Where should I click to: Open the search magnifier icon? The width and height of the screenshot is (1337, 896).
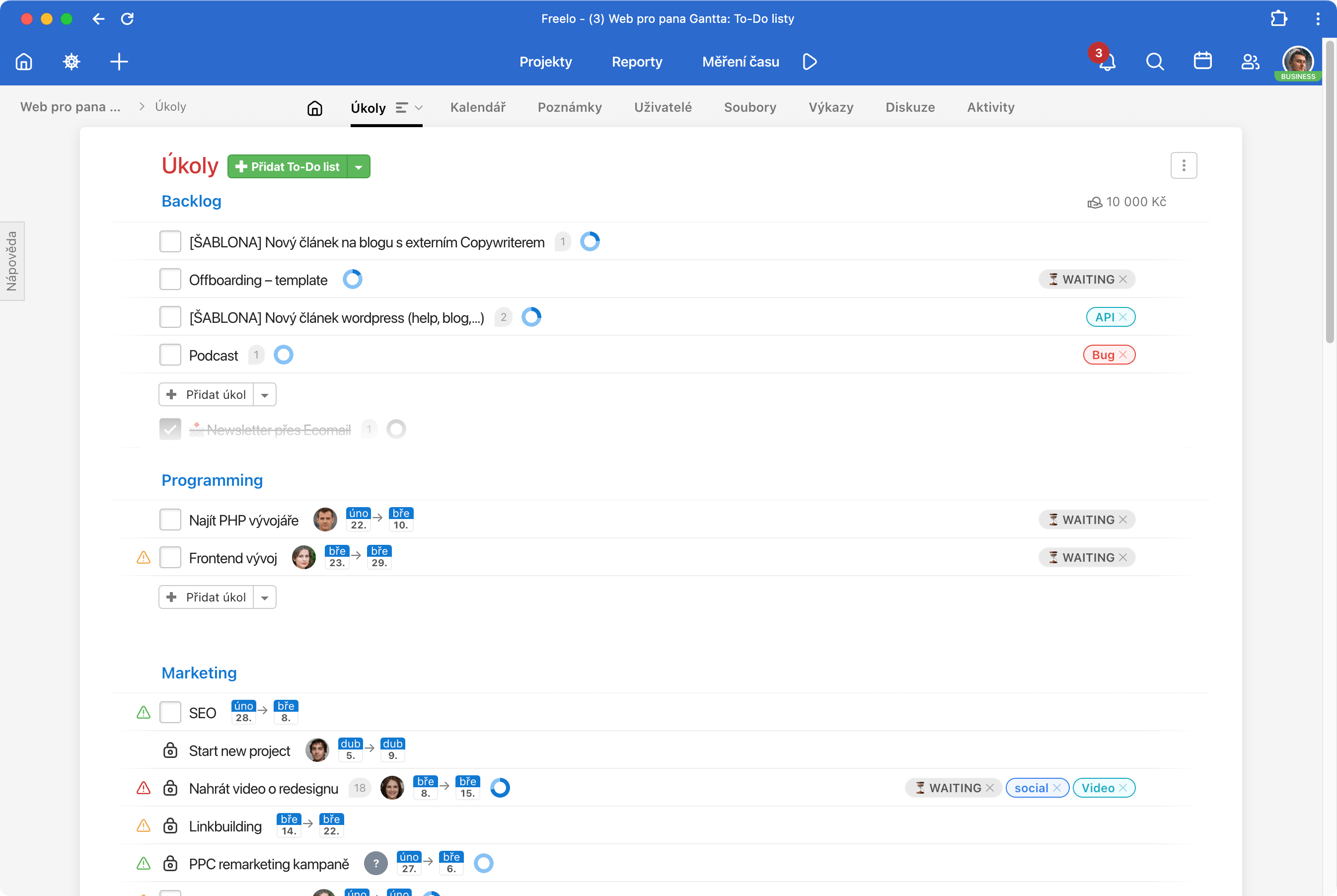(x=1155, y=61)
